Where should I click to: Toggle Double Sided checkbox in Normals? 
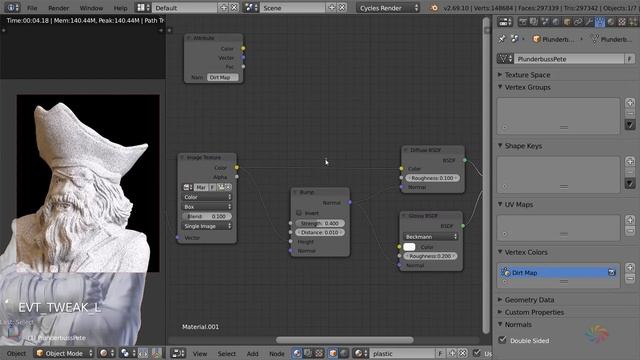[x=502, y=340]
